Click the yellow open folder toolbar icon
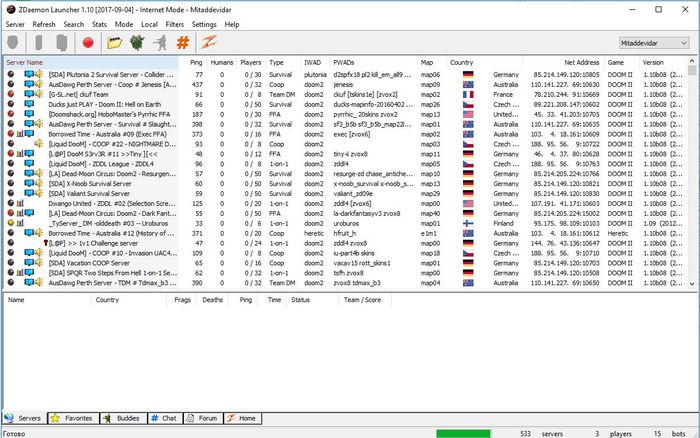Viewport: 700px width, 438px height. tap(114, 43)
